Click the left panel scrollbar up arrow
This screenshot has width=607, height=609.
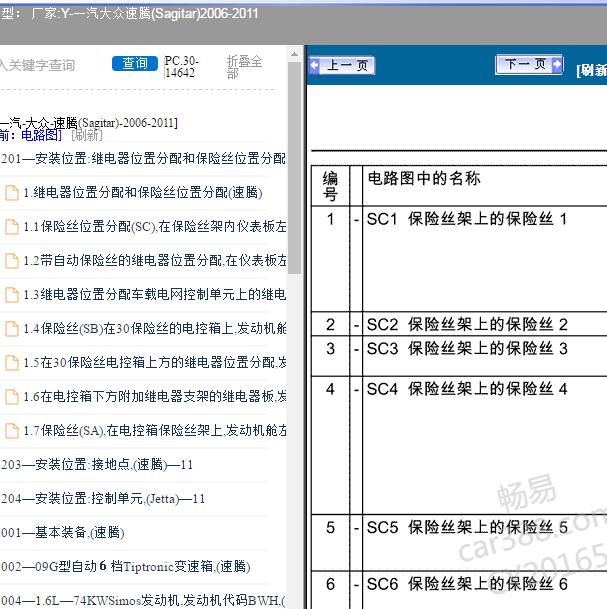click(x=294, y=54)
